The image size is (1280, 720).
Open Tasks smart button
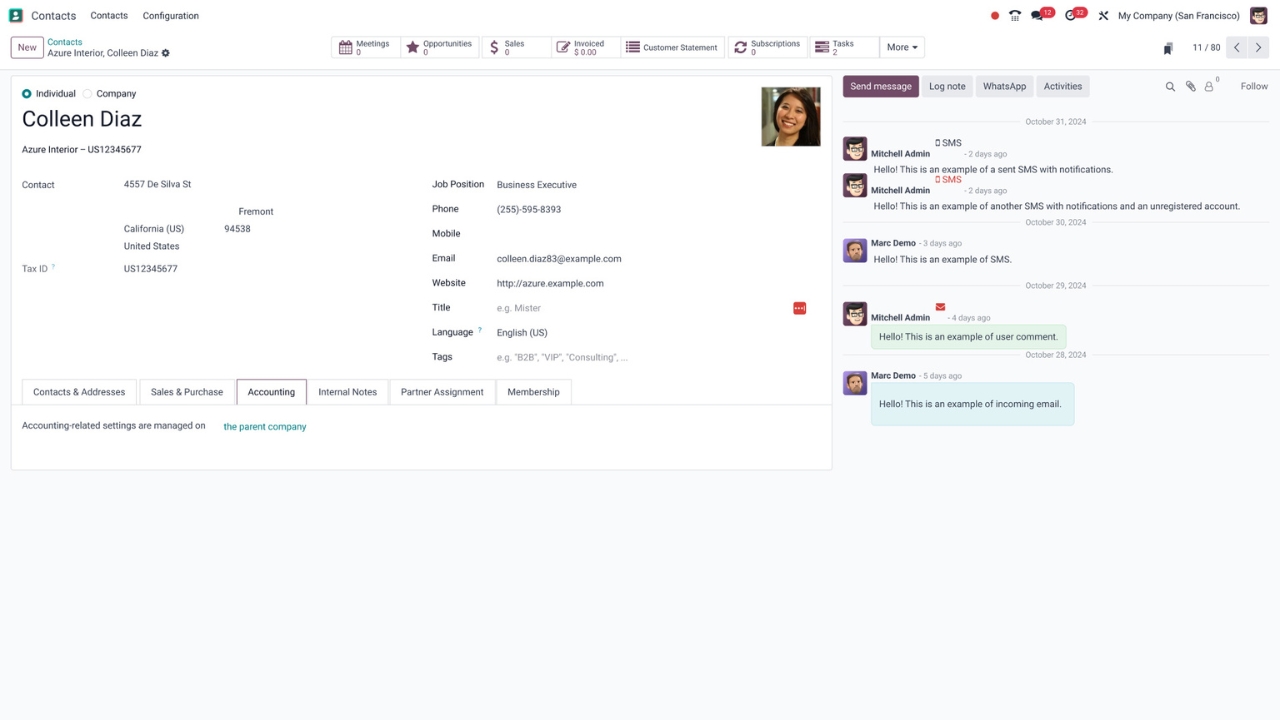tap(844, 47)
